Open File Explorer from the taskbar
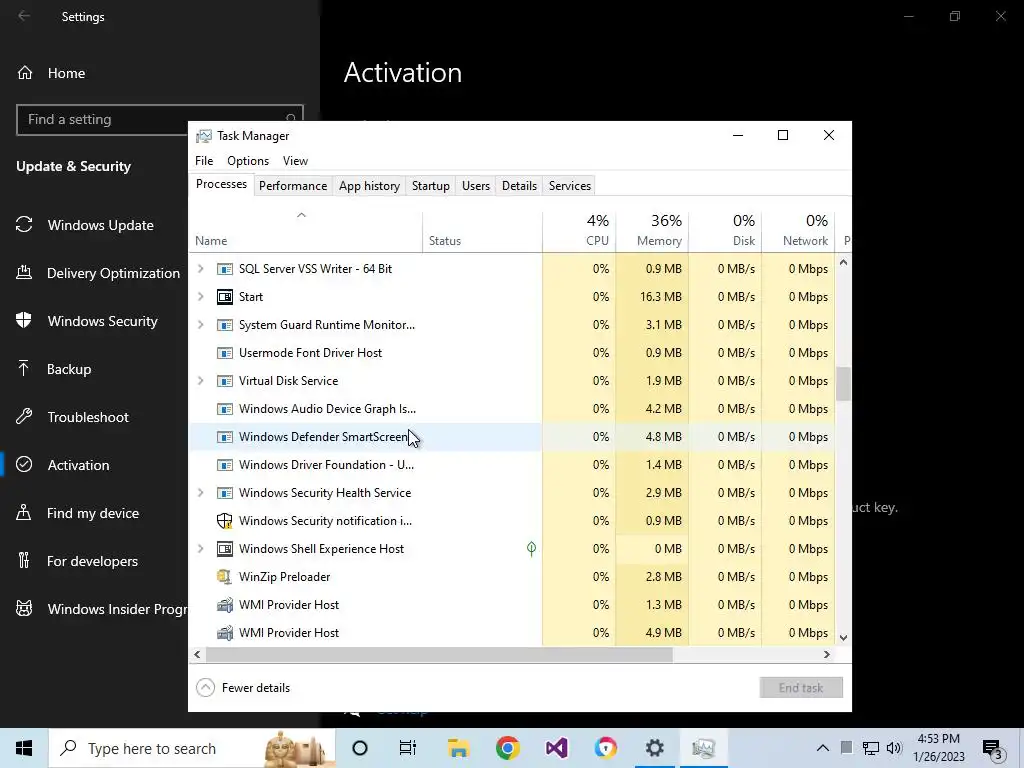 coord(458,748)
